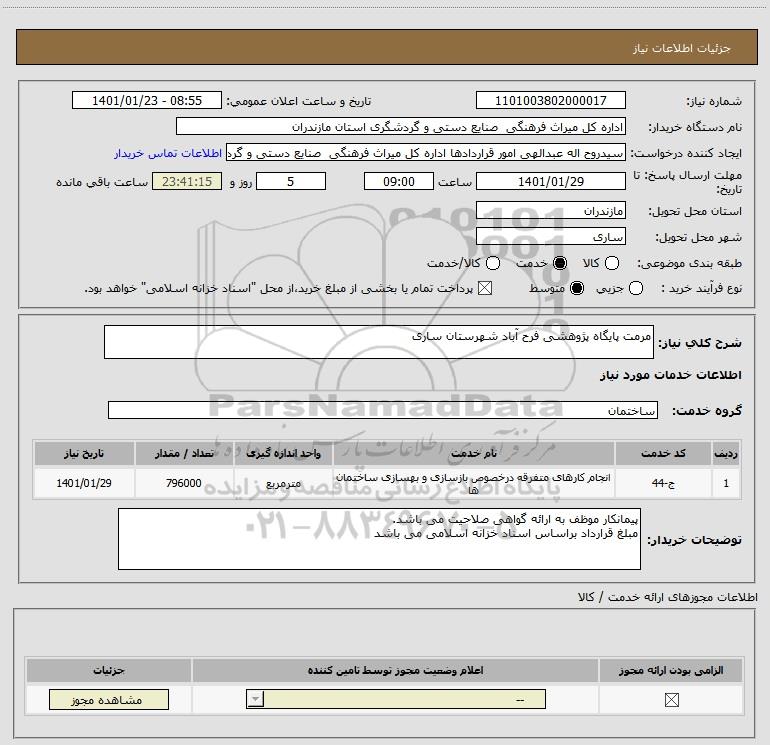Click the announcement date field 1401/01/23 - 08:55
The width and height of the screenshot is (770, 745).
point(147,100)
